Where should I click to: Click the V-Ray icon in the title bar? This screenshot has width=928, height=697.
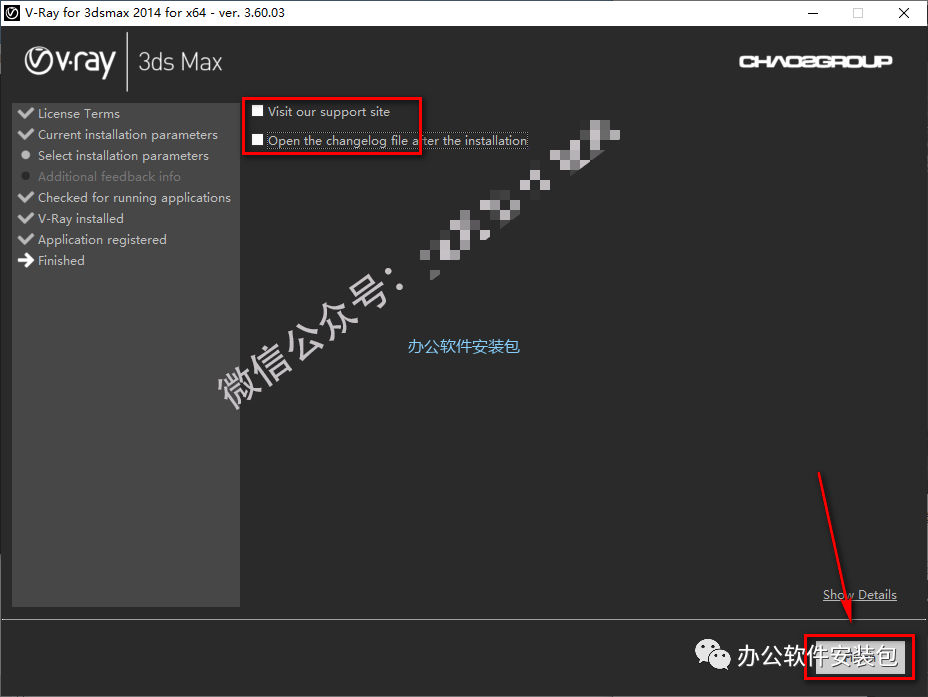12,13
